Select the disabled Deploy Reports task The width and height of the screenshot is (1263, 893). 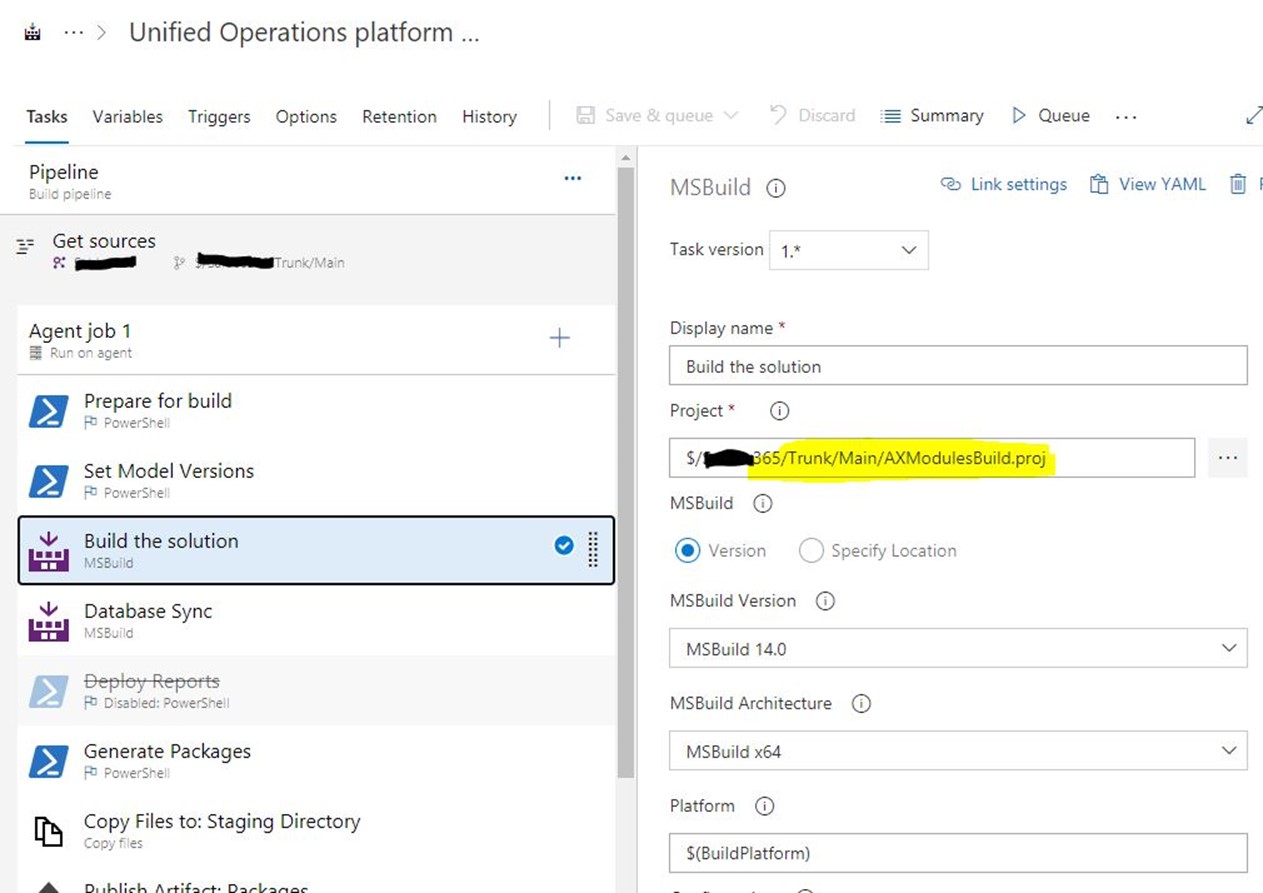[316, 690]
